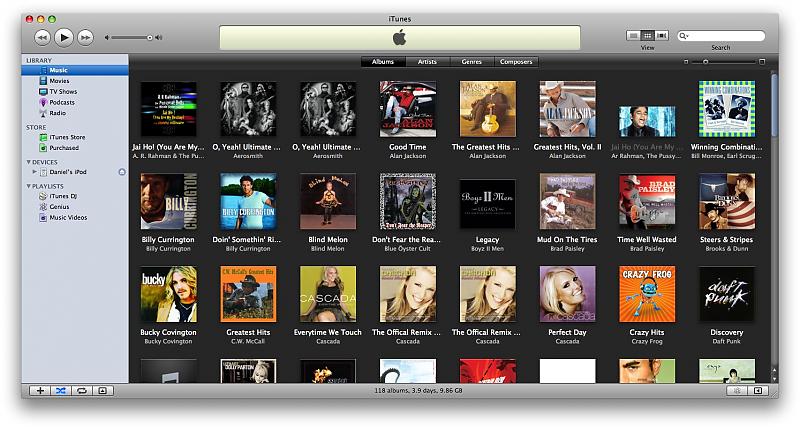Viewport: 800px width, 428px height.
Task: Collapse the Devices section
Action: click(29, 161)
